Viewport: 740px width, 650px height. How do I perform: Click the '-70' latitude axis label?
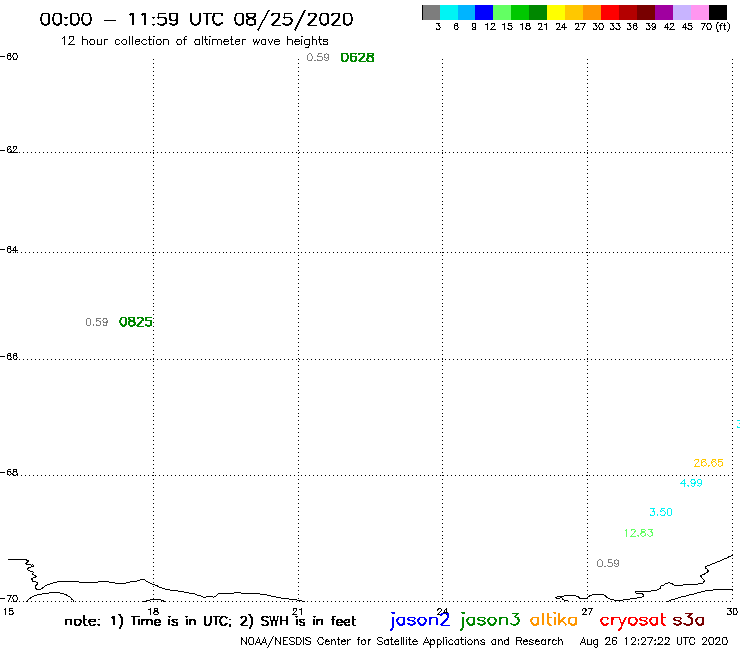(9, 599)
